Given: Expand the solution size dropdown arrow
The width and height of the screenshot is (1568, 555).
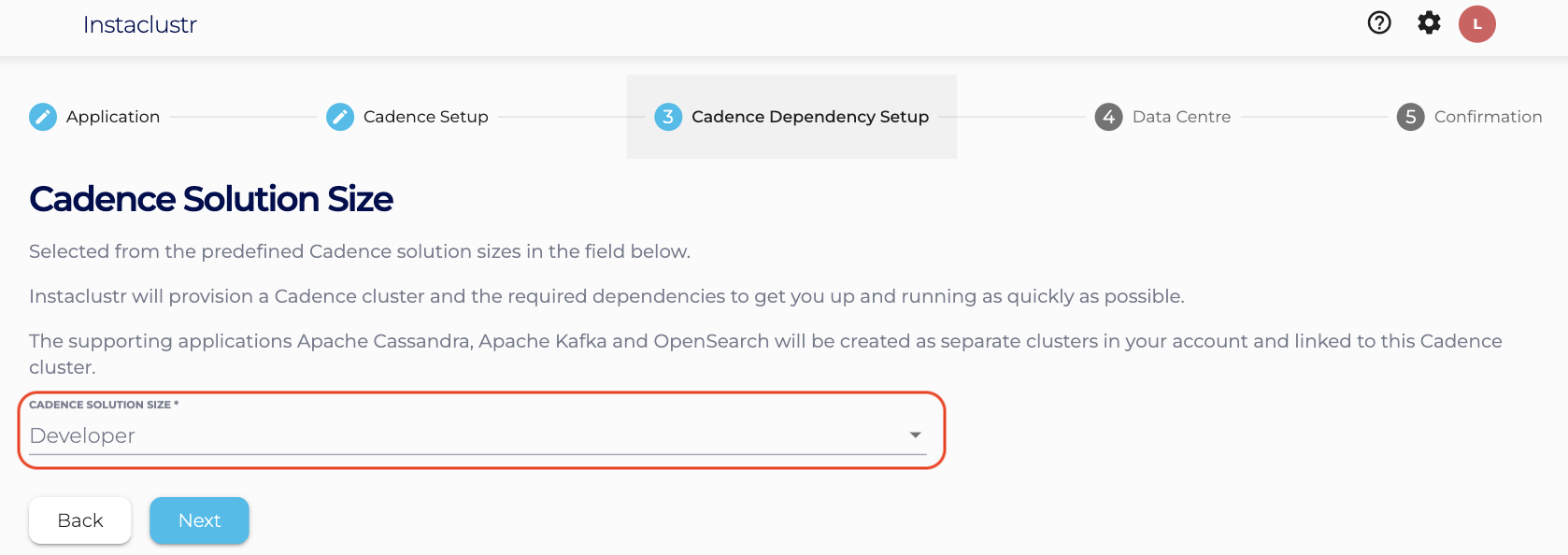Looking at the screenshot, I should point(916,435).
